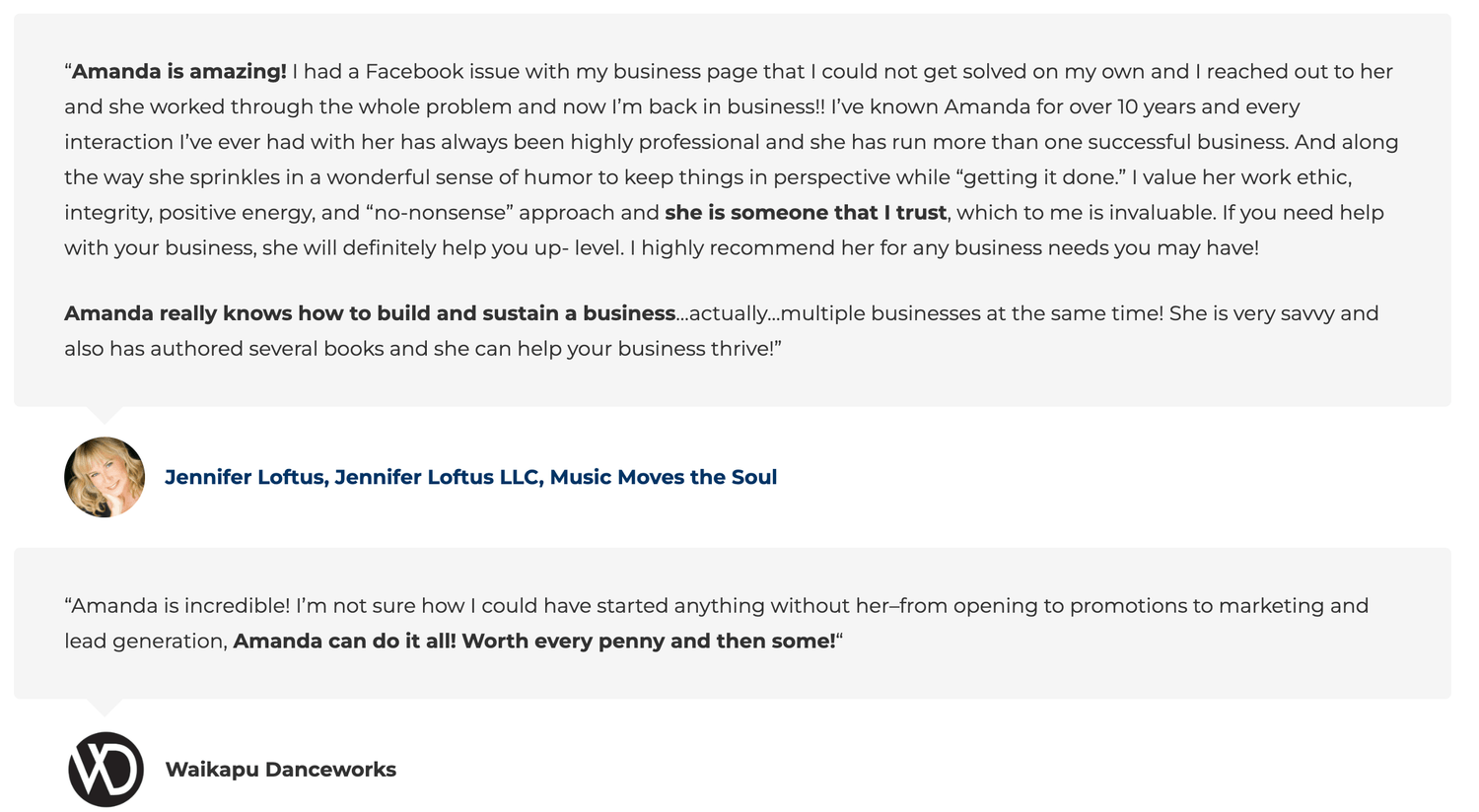
Task: Click Jennifer Loftus's round profile photo
Action: pyautogui.click(x=105, y=477)
